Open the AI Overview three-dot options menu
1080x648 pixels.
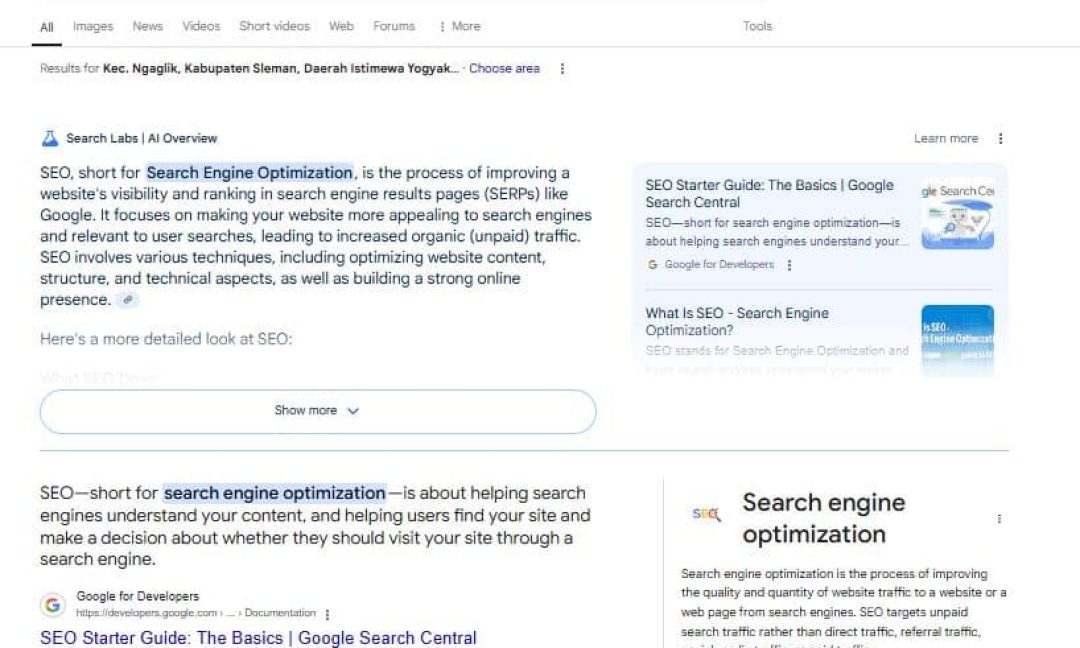coord(1000,138)
